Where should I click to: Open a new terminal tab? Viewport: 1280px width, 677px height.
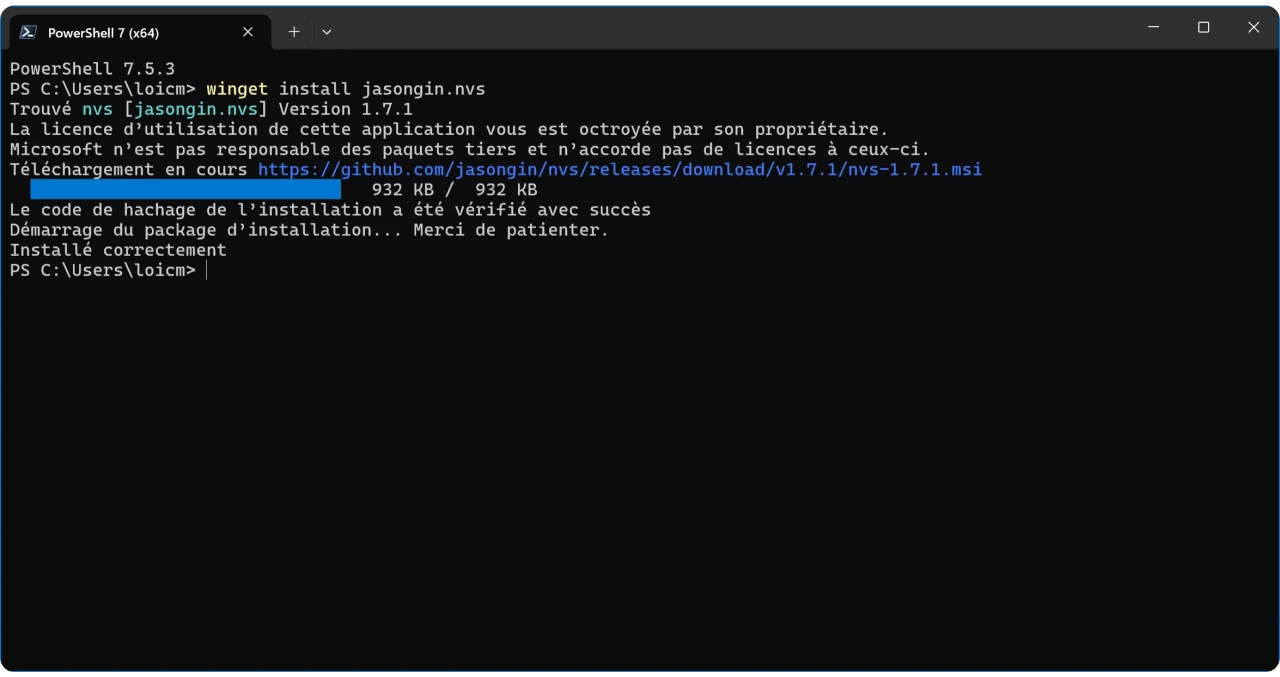coord(294,32)
